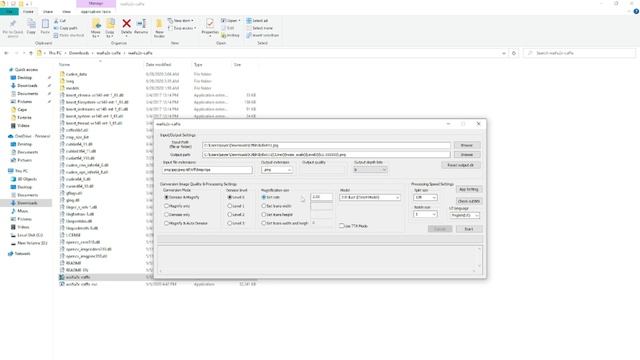
Task: Click the Back arrow in Explorer navigation
Action: pyautogui.click(x=6, y=53)
